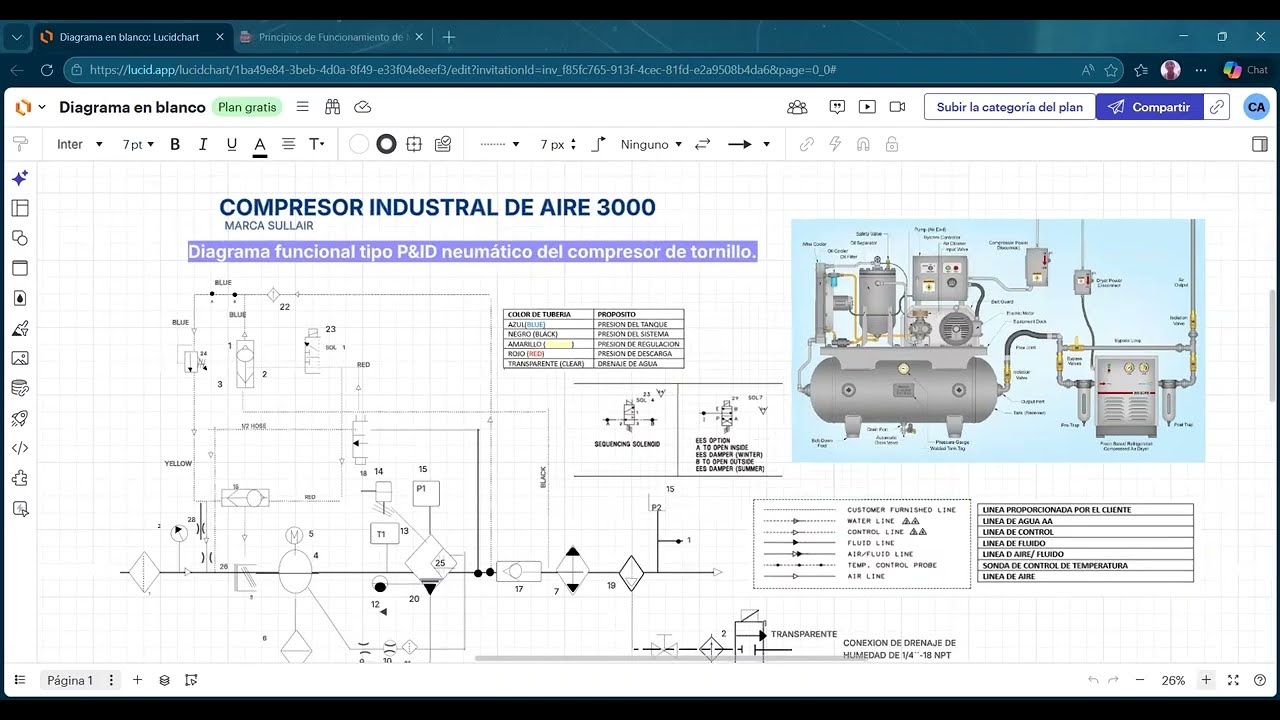This screenshot has height=720, width=1280.
Task: Pick the white fill color swatch
Action: point(359,144)
